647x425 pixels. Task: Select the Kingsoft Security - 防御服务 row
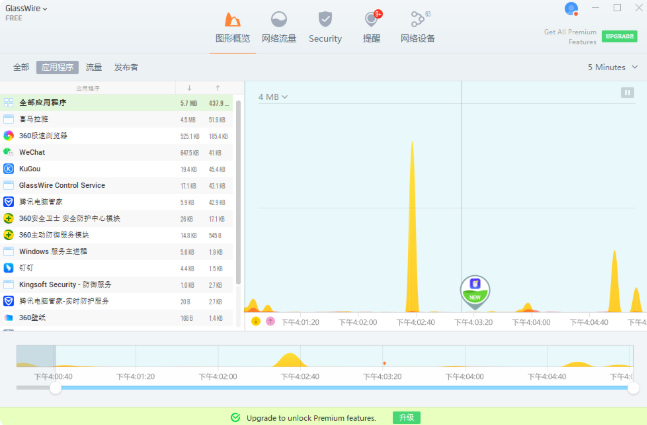(x=116, y=284)
